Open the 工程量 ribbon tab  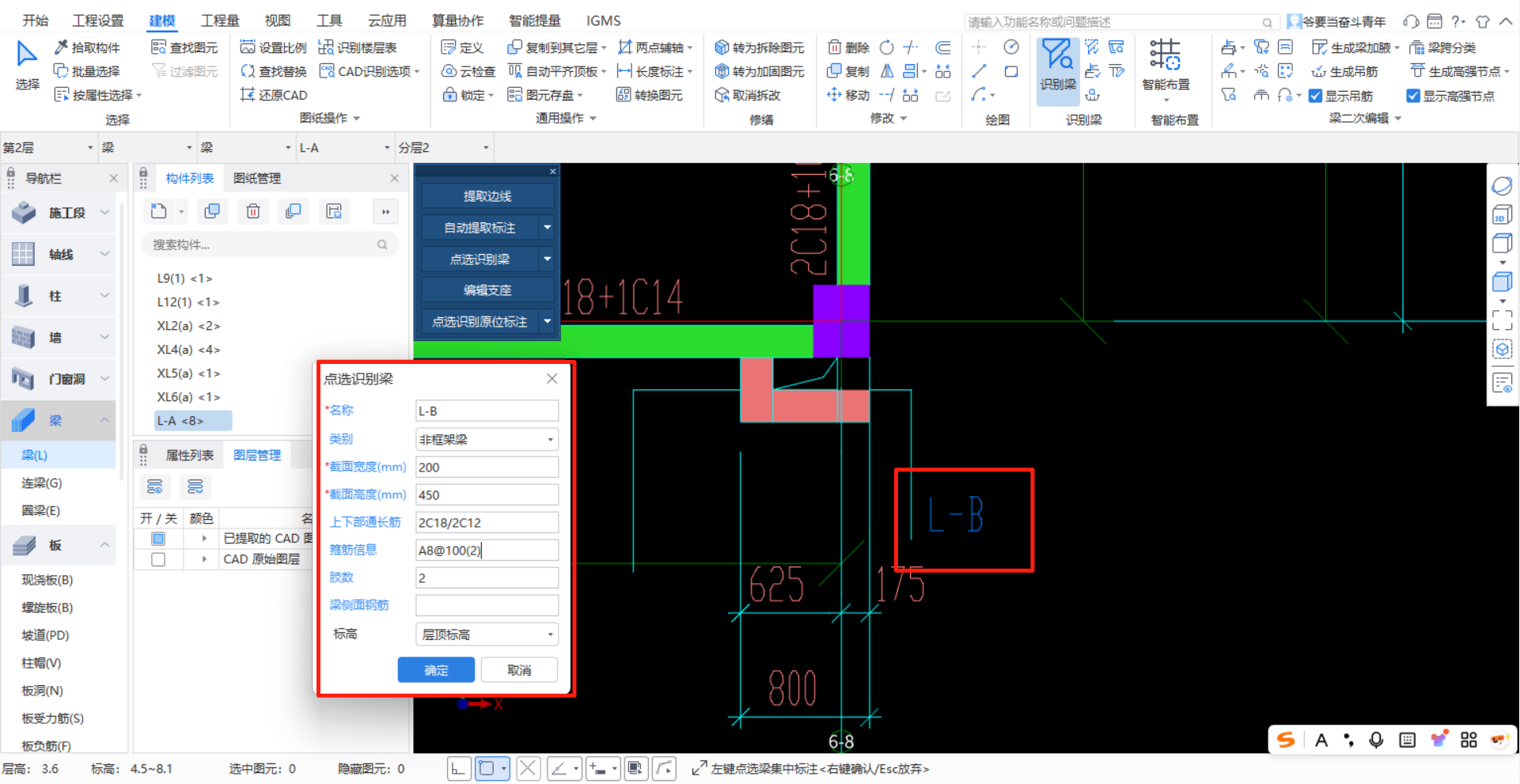pos(220,21)
